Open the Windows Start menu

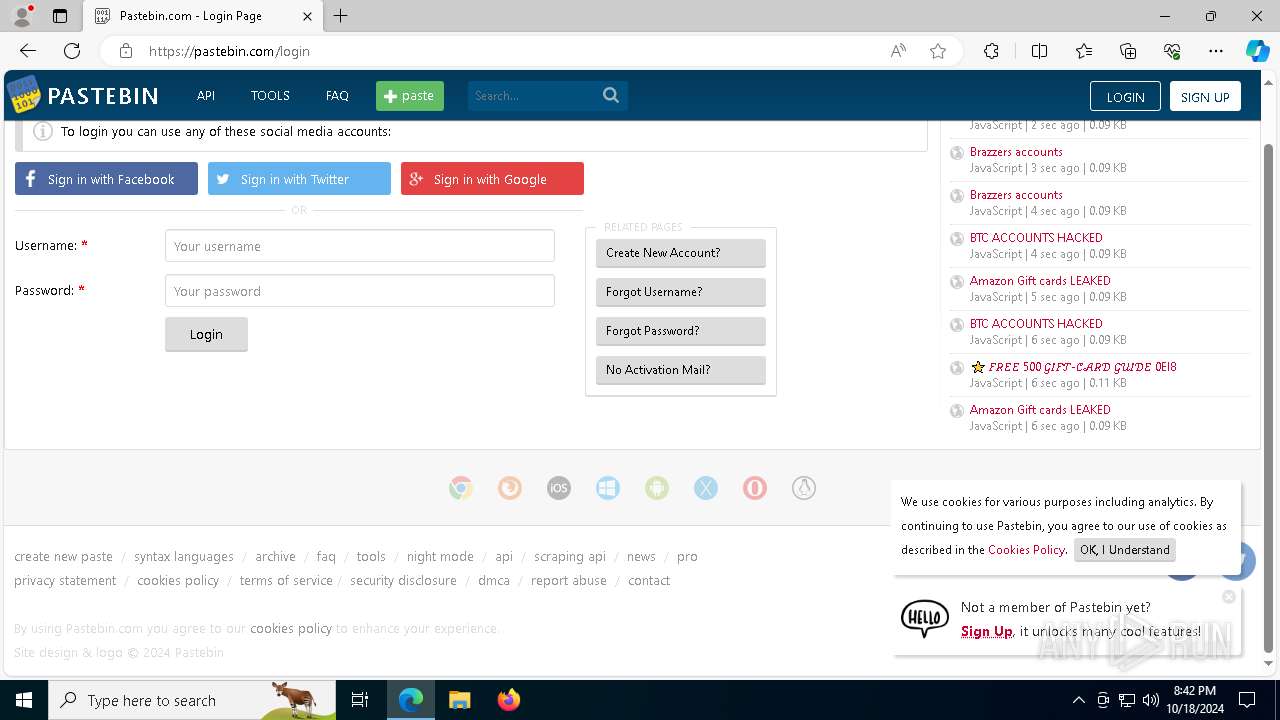tap(24, 700)
